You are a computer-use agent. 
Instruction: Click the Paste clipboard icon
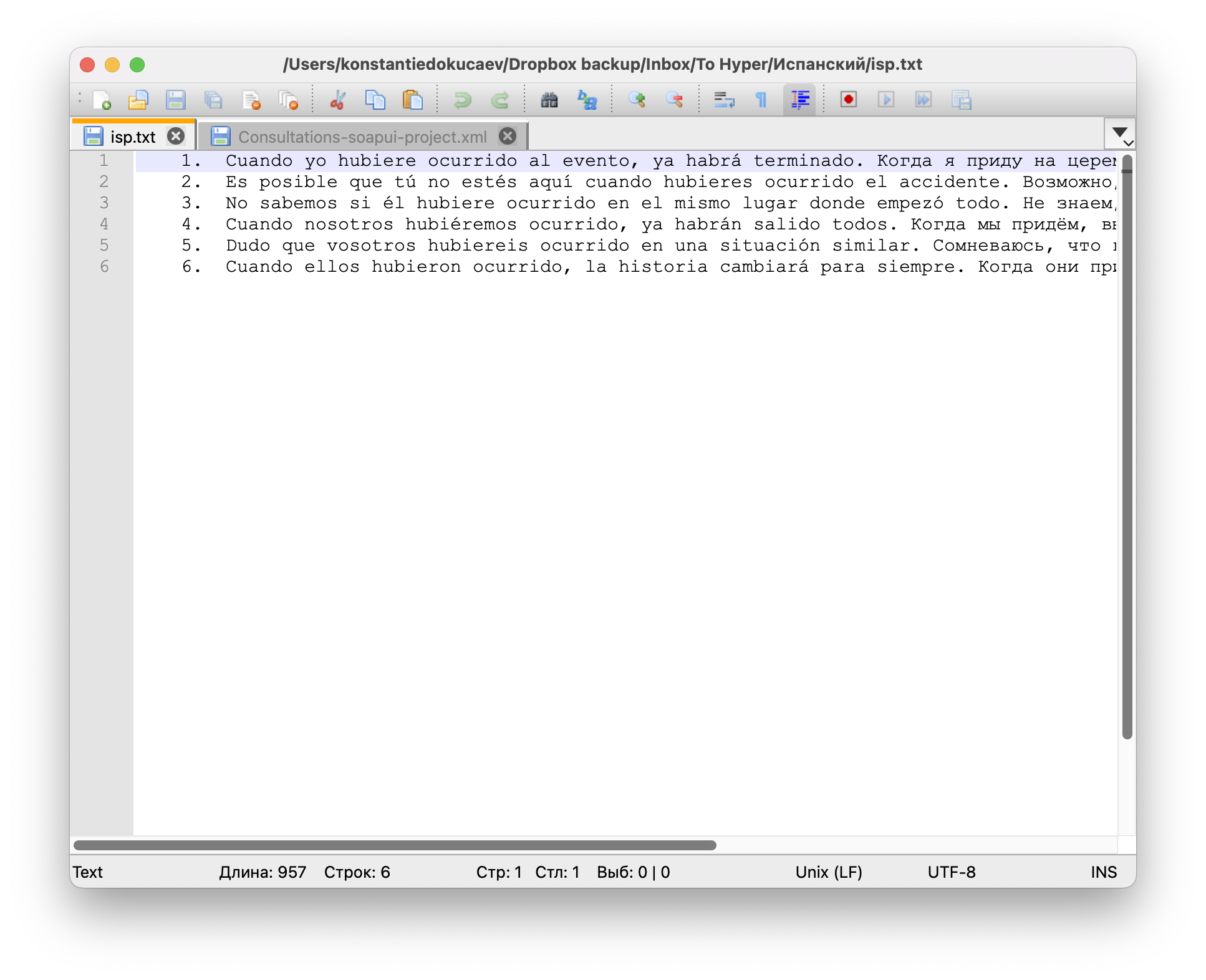pyautogui.click(x=412, y=100)
